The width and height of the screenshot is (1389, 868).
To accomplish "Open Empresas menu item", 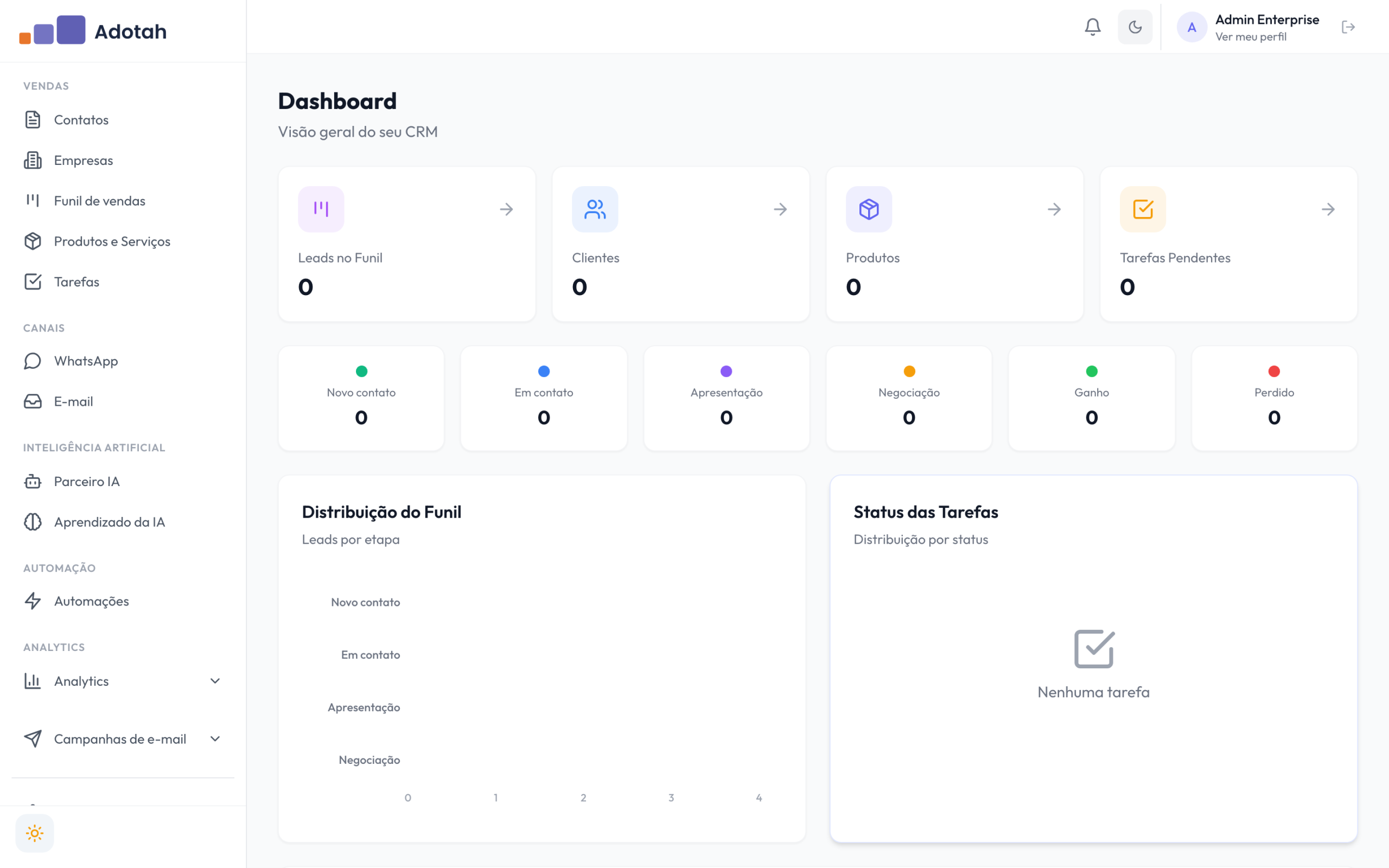I will (x=123, y=160).
